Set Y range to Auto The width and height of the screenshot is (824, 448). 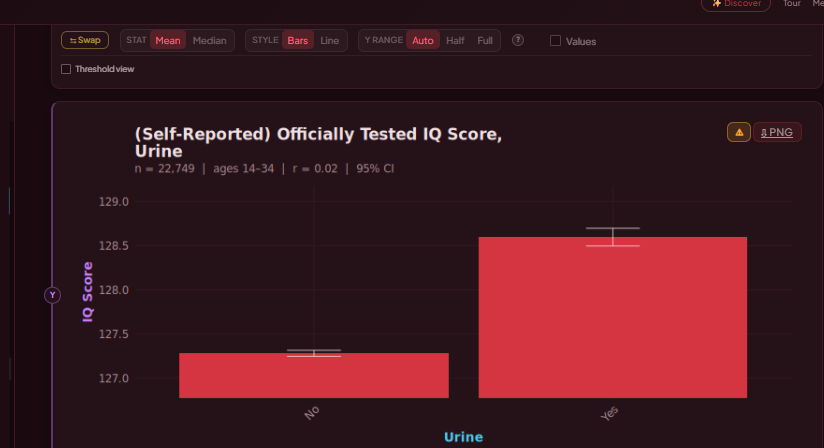point(423,41)
